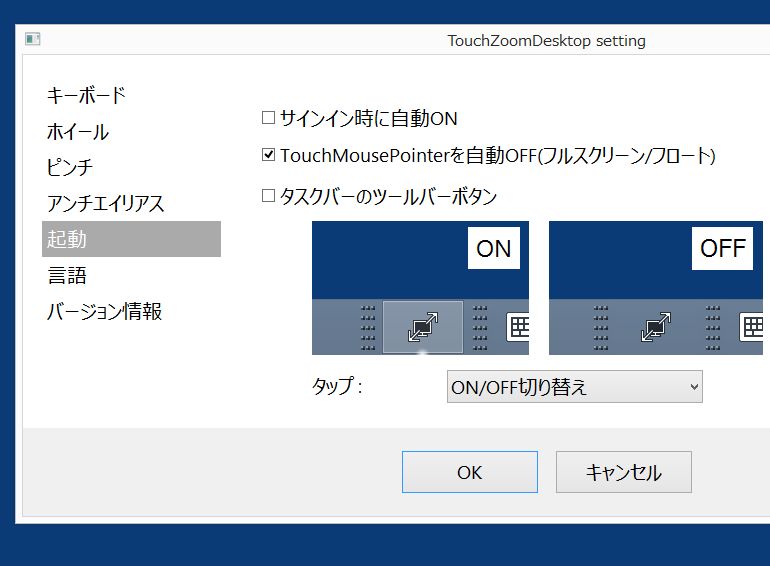770x566 pixels.
Task: Show the バージョン情報 page
Action: click(x=104, y=311)
